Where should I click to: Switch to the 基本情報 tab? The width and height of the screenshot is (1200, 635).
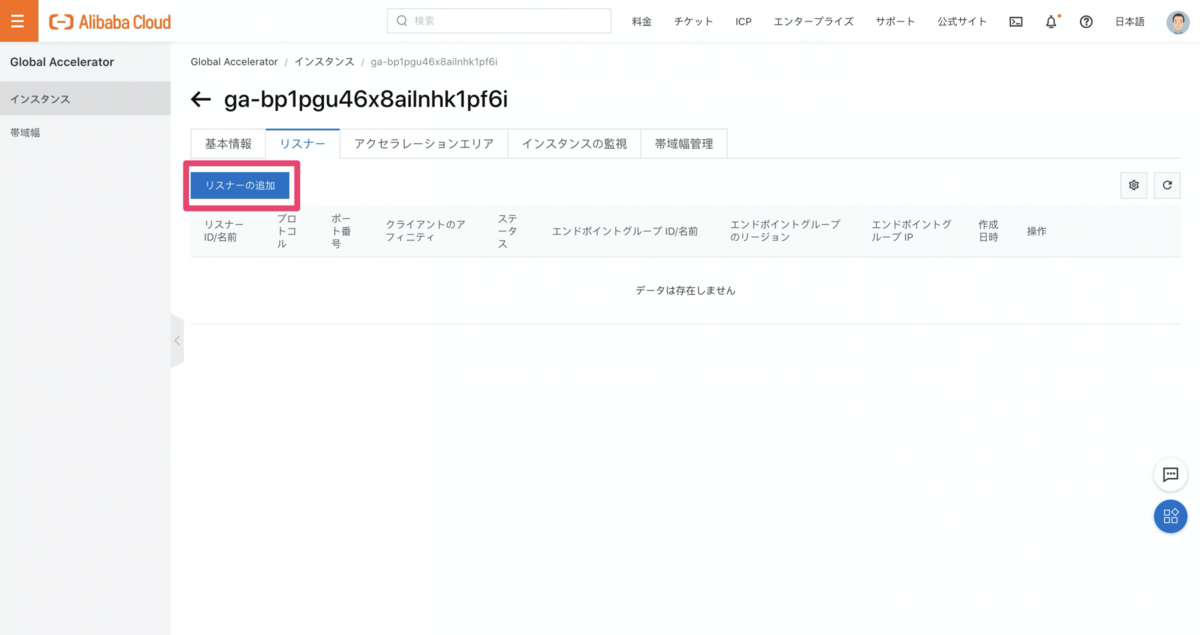228,143
